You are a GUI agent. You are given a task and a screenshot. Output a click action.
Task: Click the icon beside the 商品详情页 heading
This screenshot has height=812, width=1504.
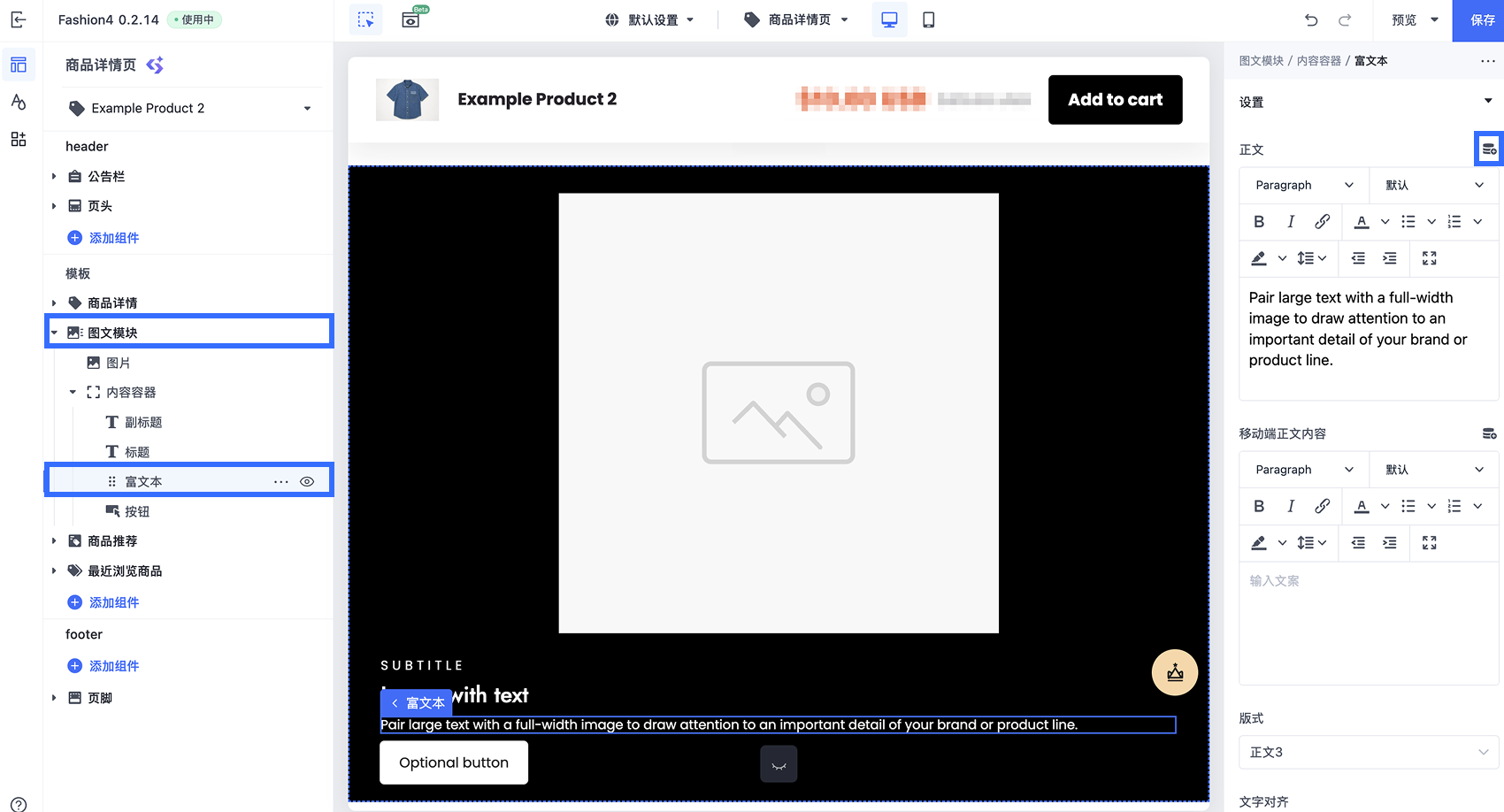155,65
